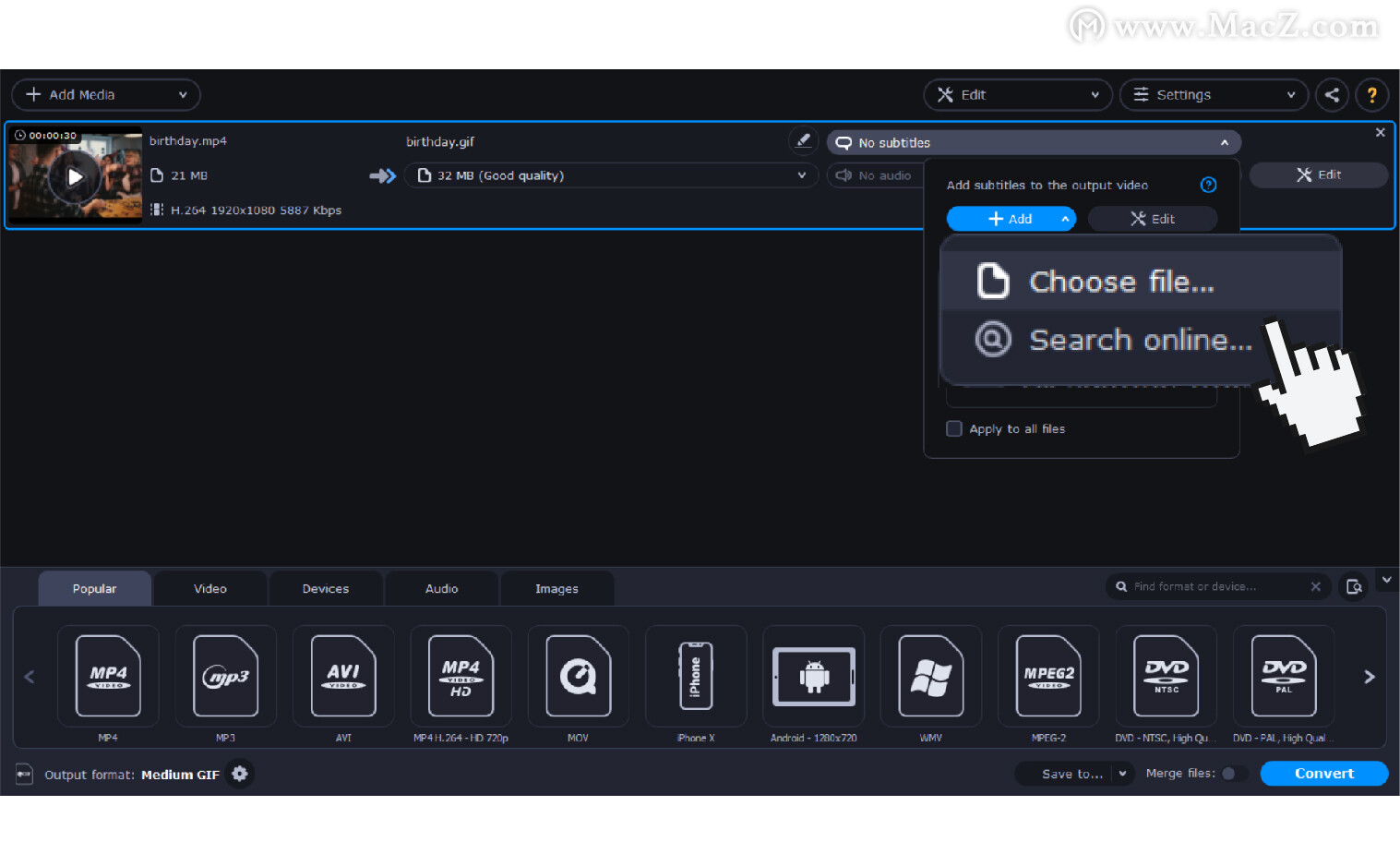Click output format icon at bottom left
1400x866 pixels.
click(x=24, y=774)
